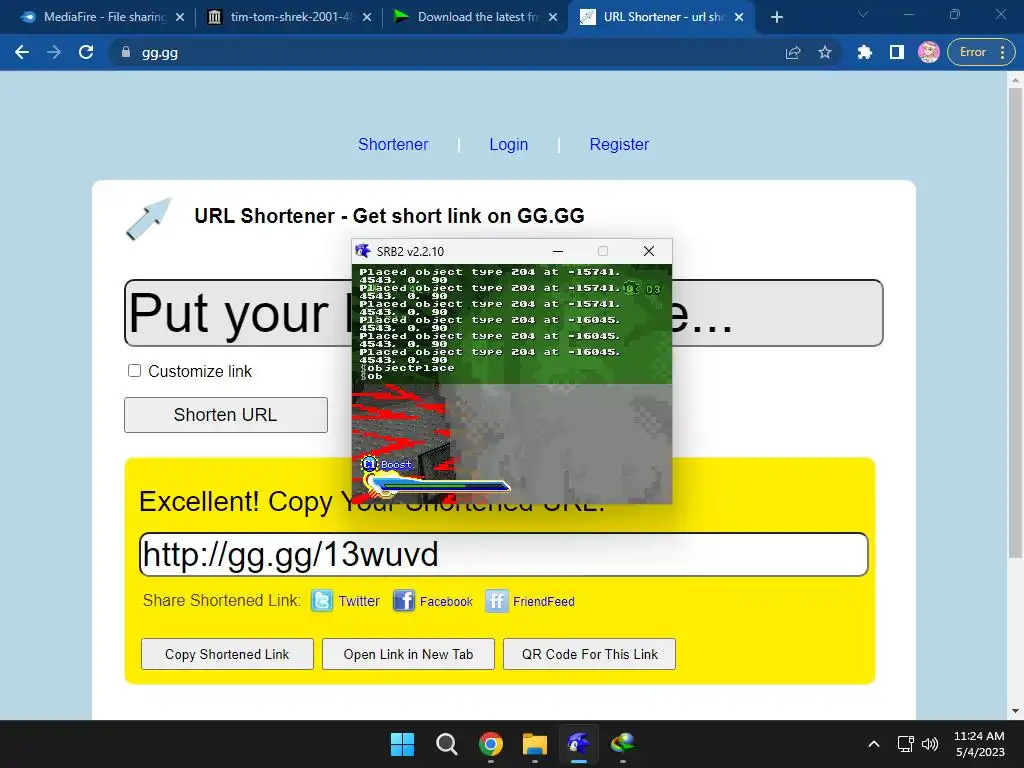1024x768 pixels.
Task: Show hidden system tray icons
Action: point(873,744)
